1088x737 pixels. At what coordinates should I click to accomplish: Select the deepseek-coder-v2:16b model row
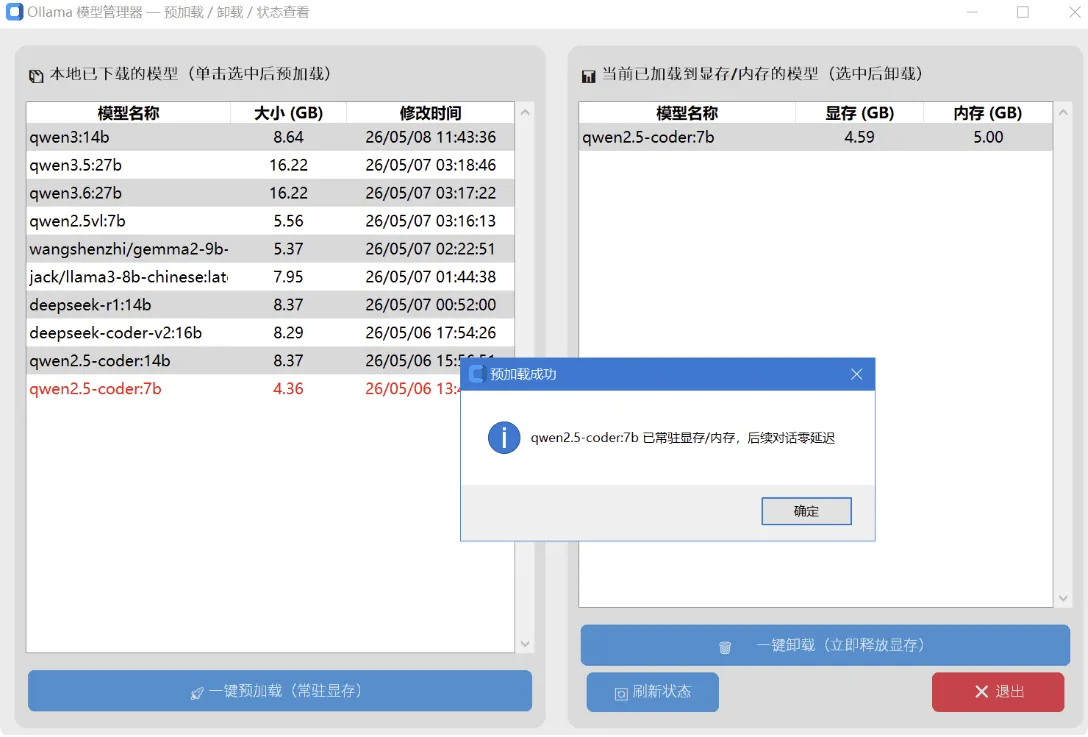click(x=271, y=332)
